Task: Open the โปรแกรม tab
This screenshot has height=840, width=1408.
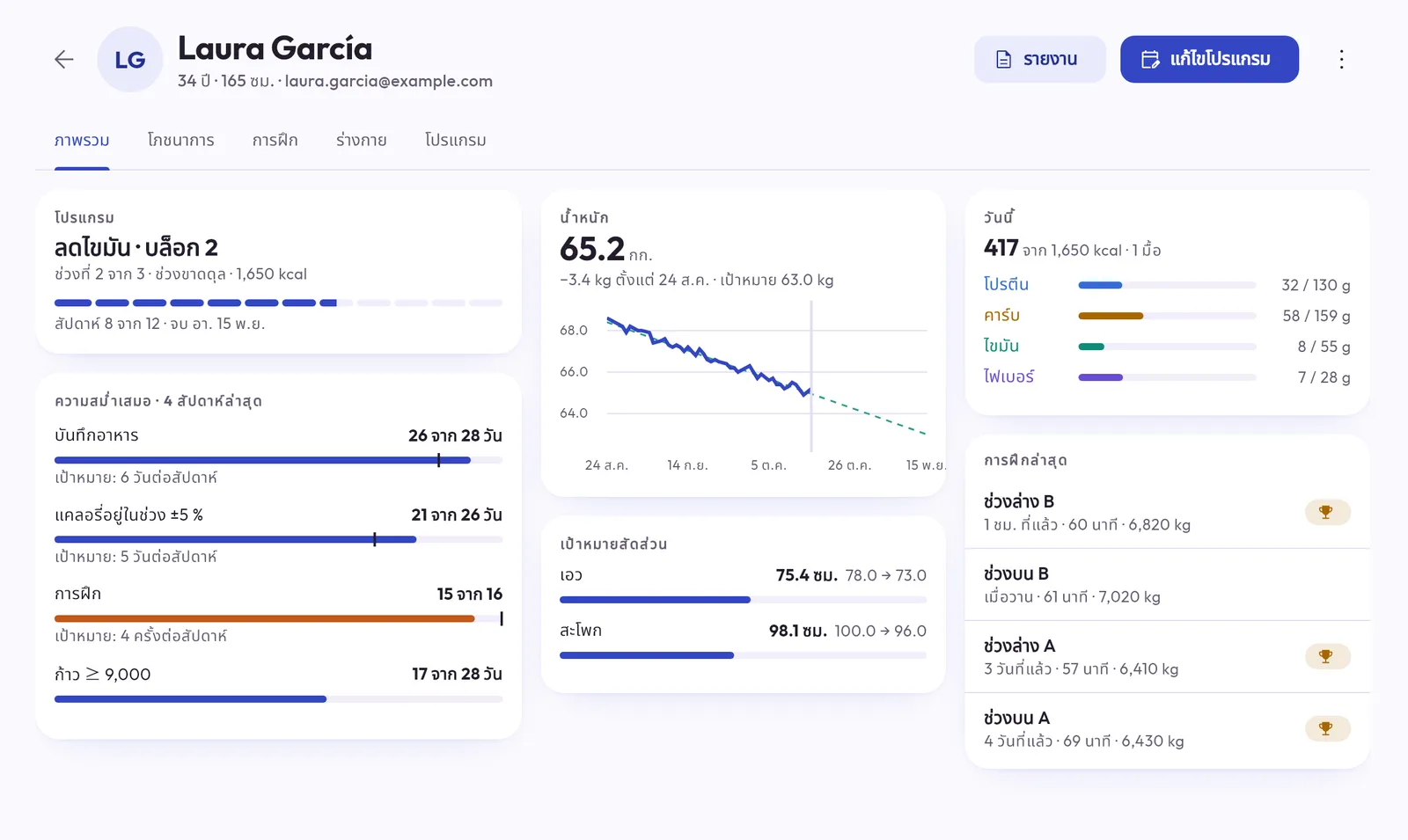Action: click(455, 141)
